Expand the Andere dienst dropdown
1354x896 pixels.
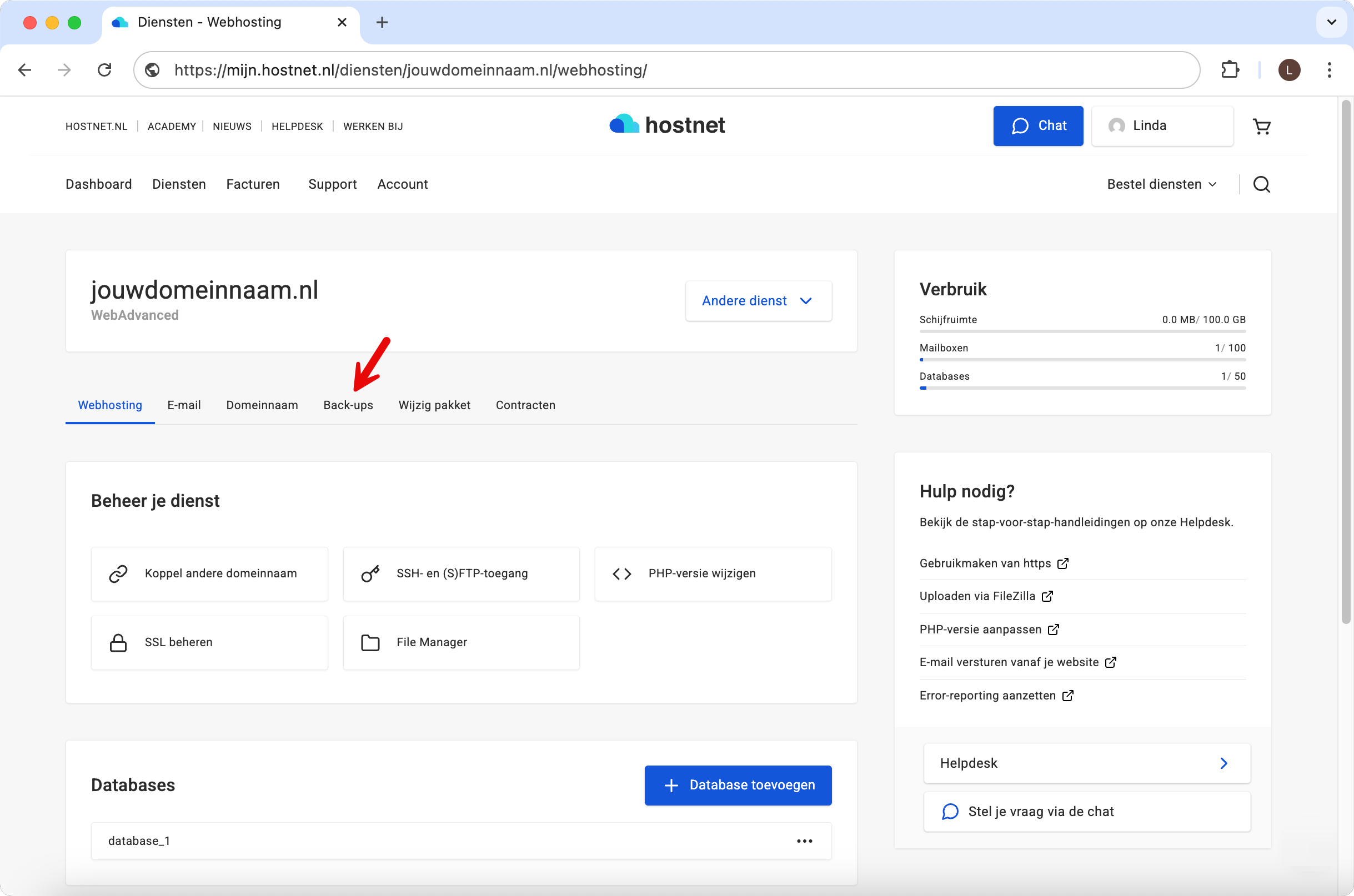pos(758,300)
